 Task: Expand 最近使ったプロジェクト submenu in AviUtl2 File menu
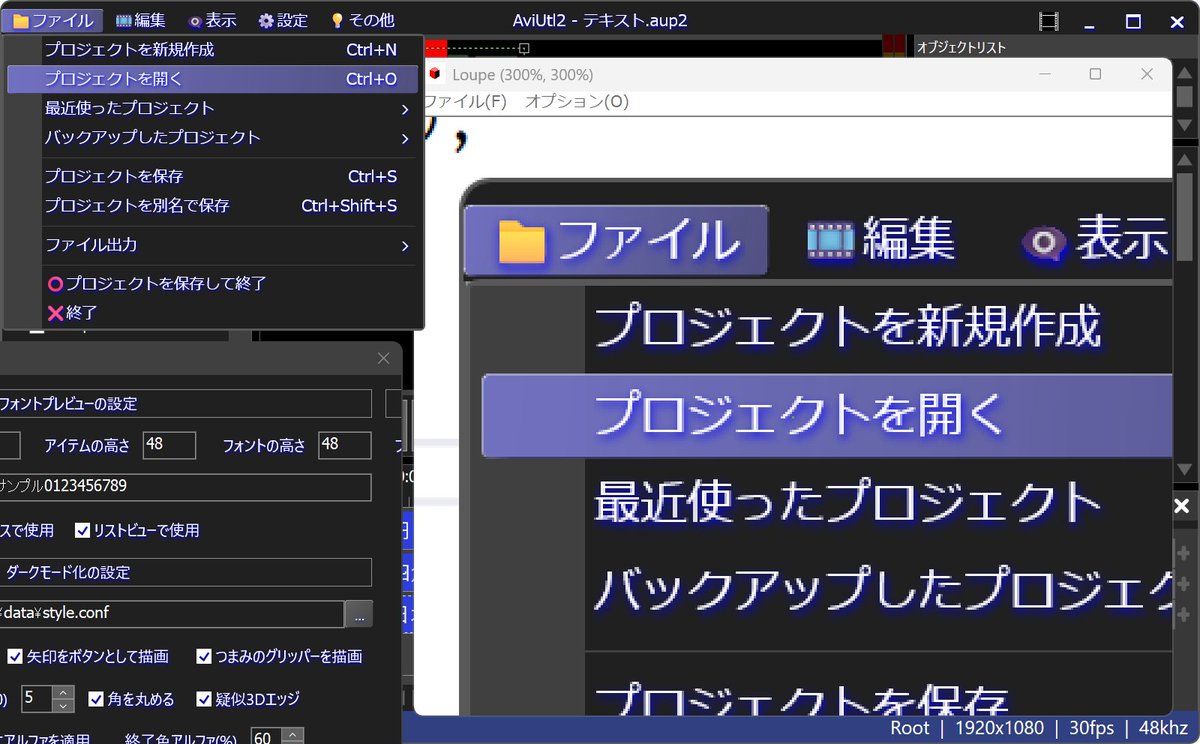point(213,108)
